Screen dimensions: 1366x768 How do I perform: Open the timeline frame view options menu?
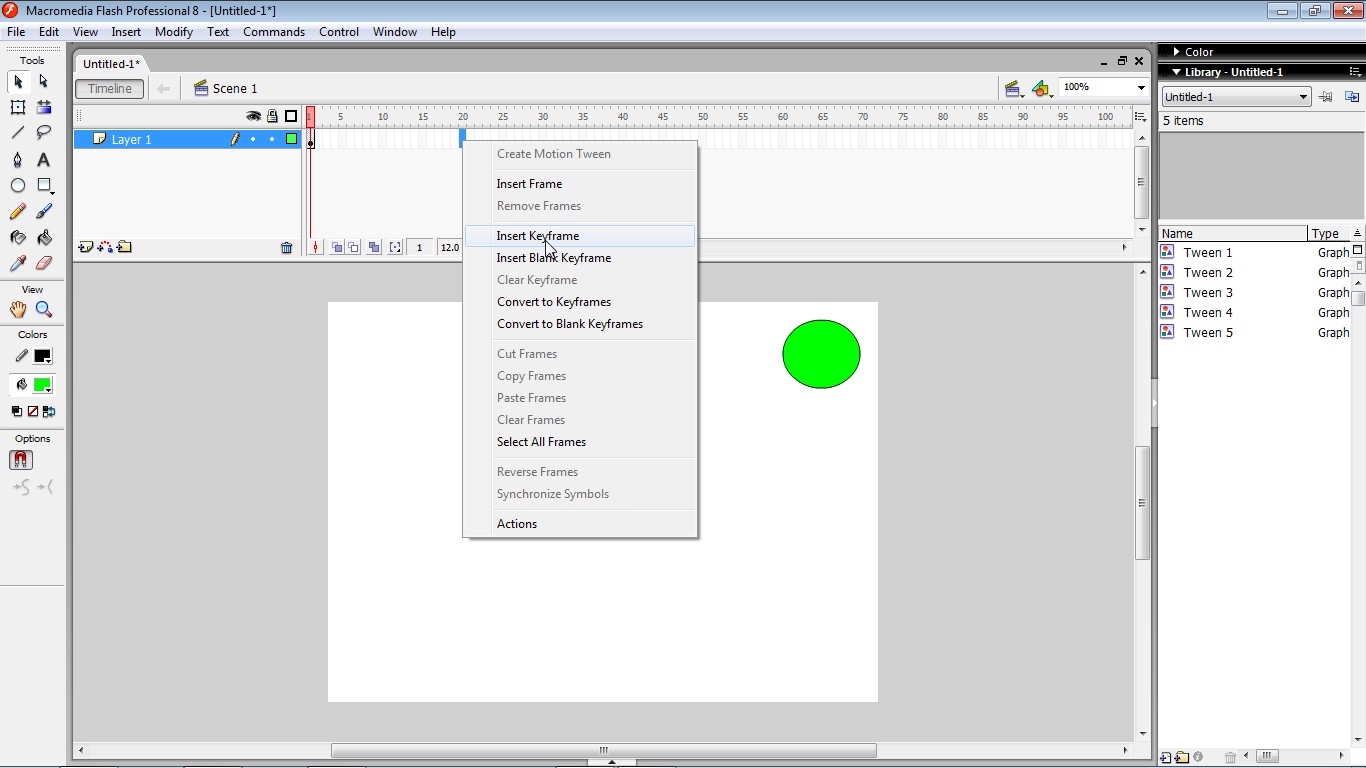(x=1140, y=117)
